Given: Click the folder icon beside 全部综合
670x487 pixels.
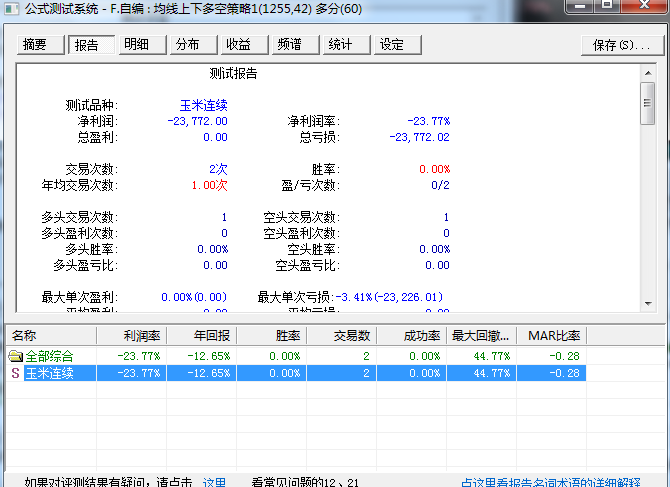Looking at the screenshot, I should point(15,356).
